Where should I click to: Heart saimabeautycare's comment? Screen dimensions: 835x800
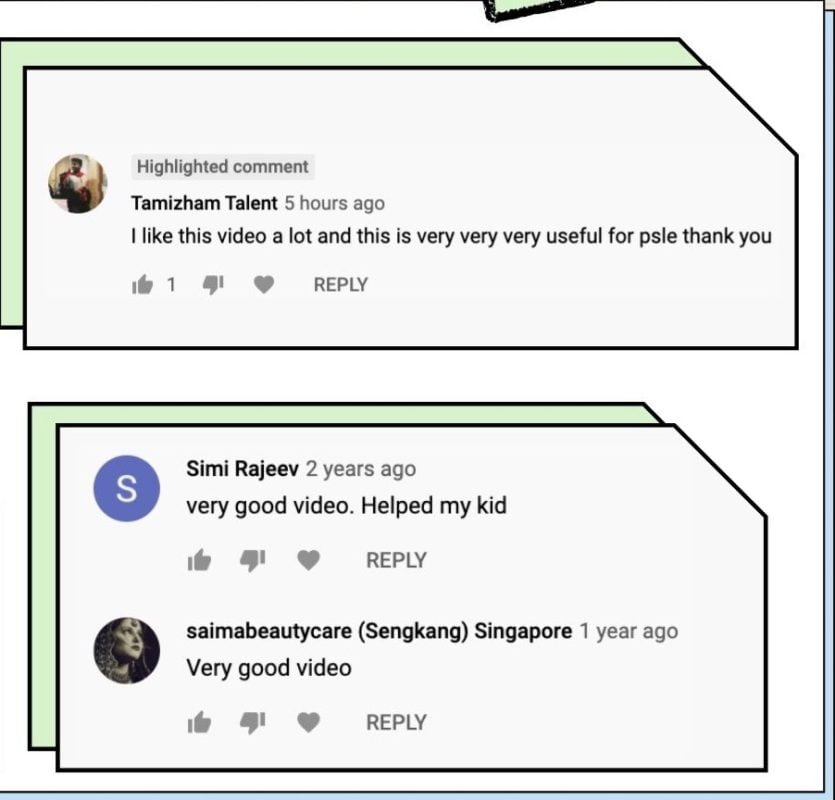[x=308, y=722]
